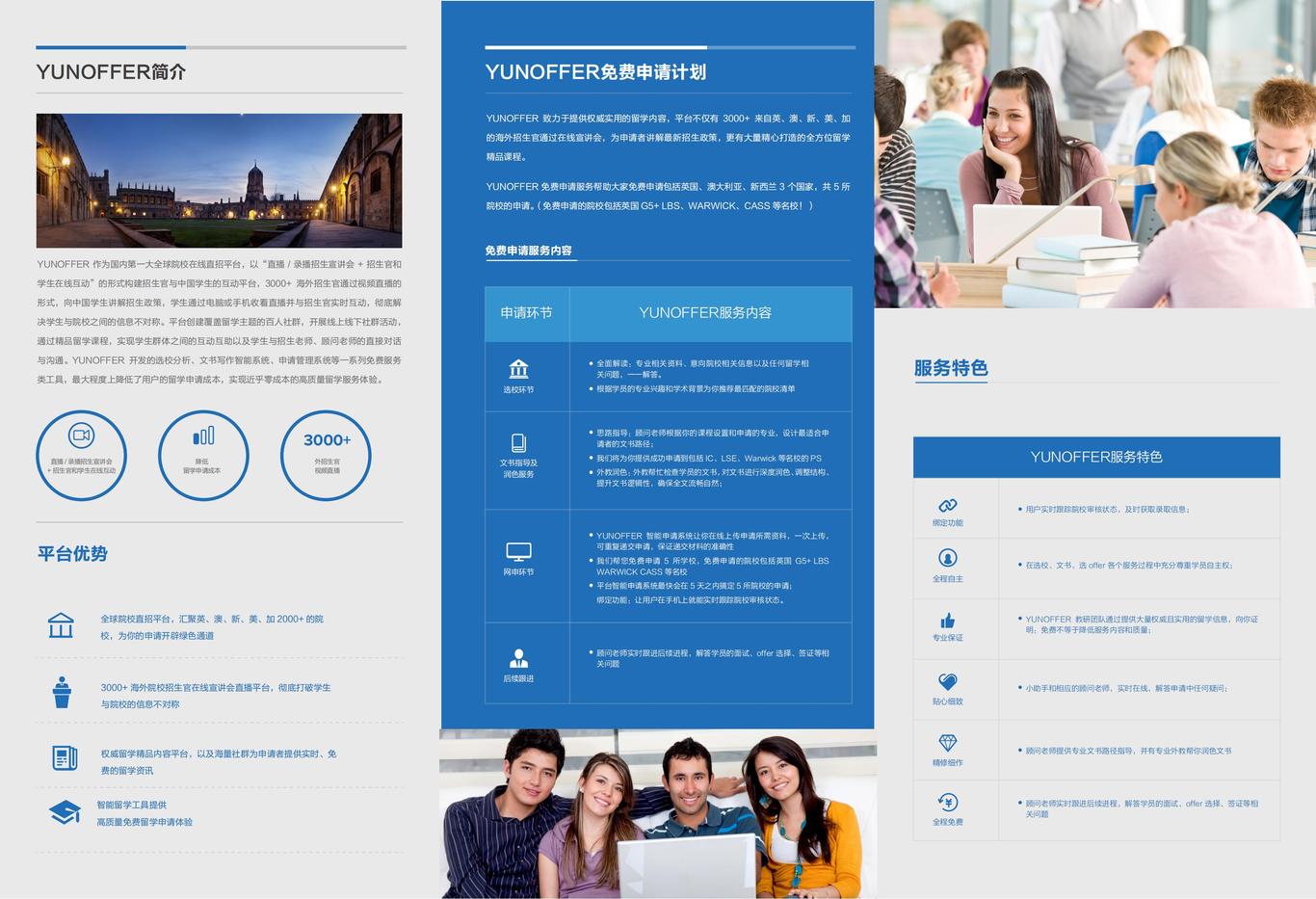Open the Oxford campus night photo
Image resolution: width=1316 pixels, height=899 pixels.
(220, 180)
